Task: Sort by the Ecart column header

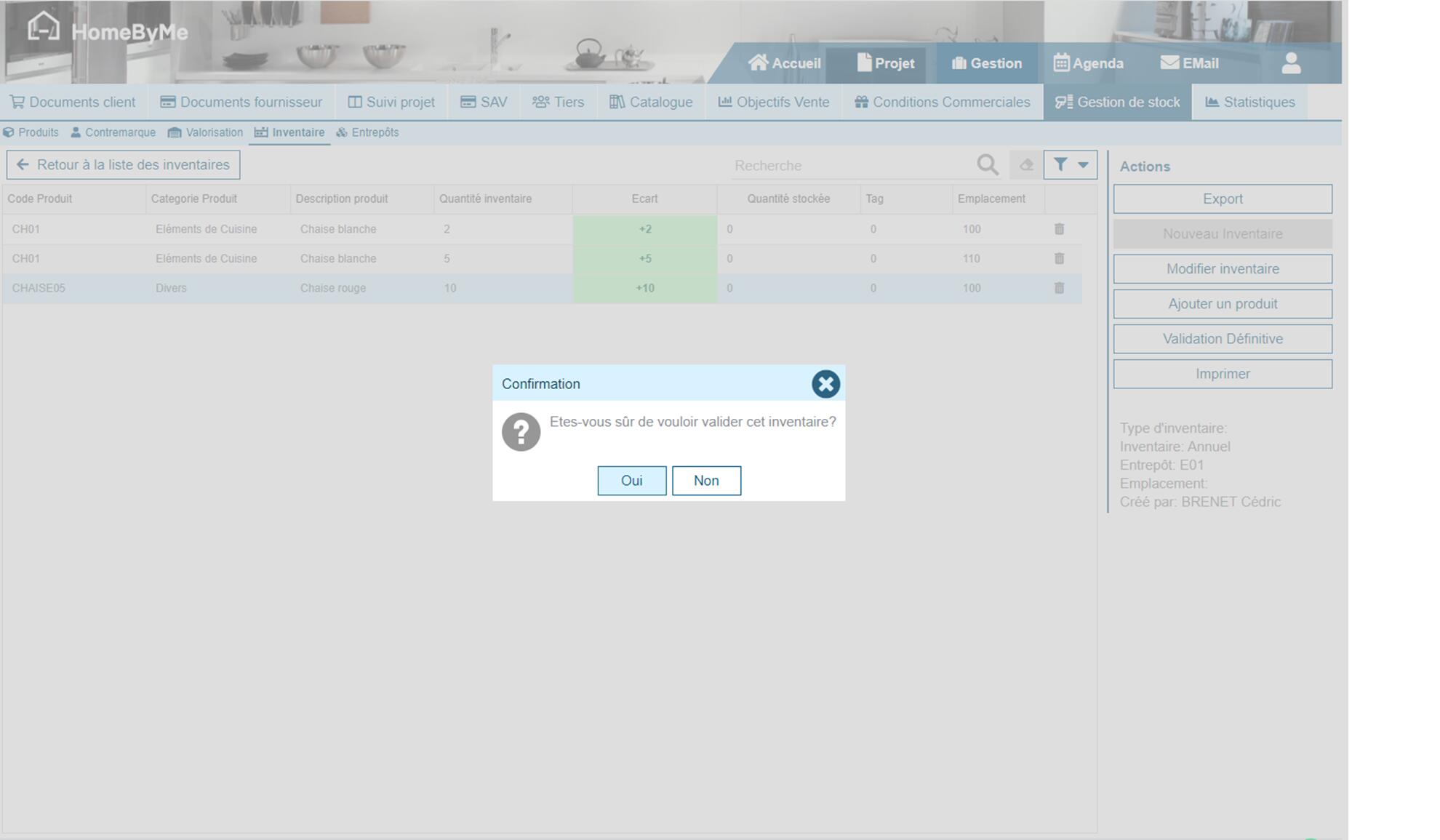Action: point(644,199)
